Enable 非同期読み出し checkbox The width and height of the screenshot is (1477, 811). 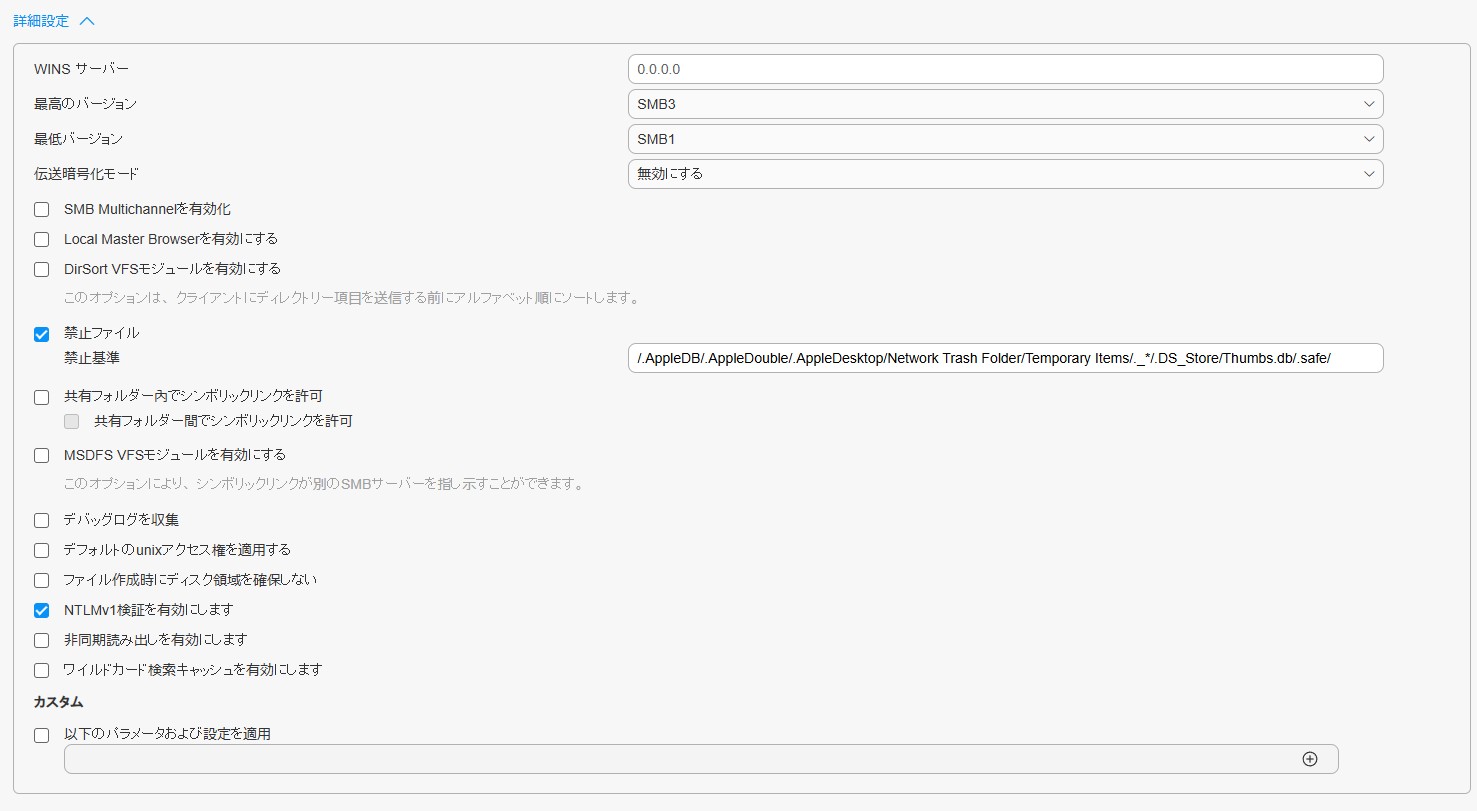[42, 641]
